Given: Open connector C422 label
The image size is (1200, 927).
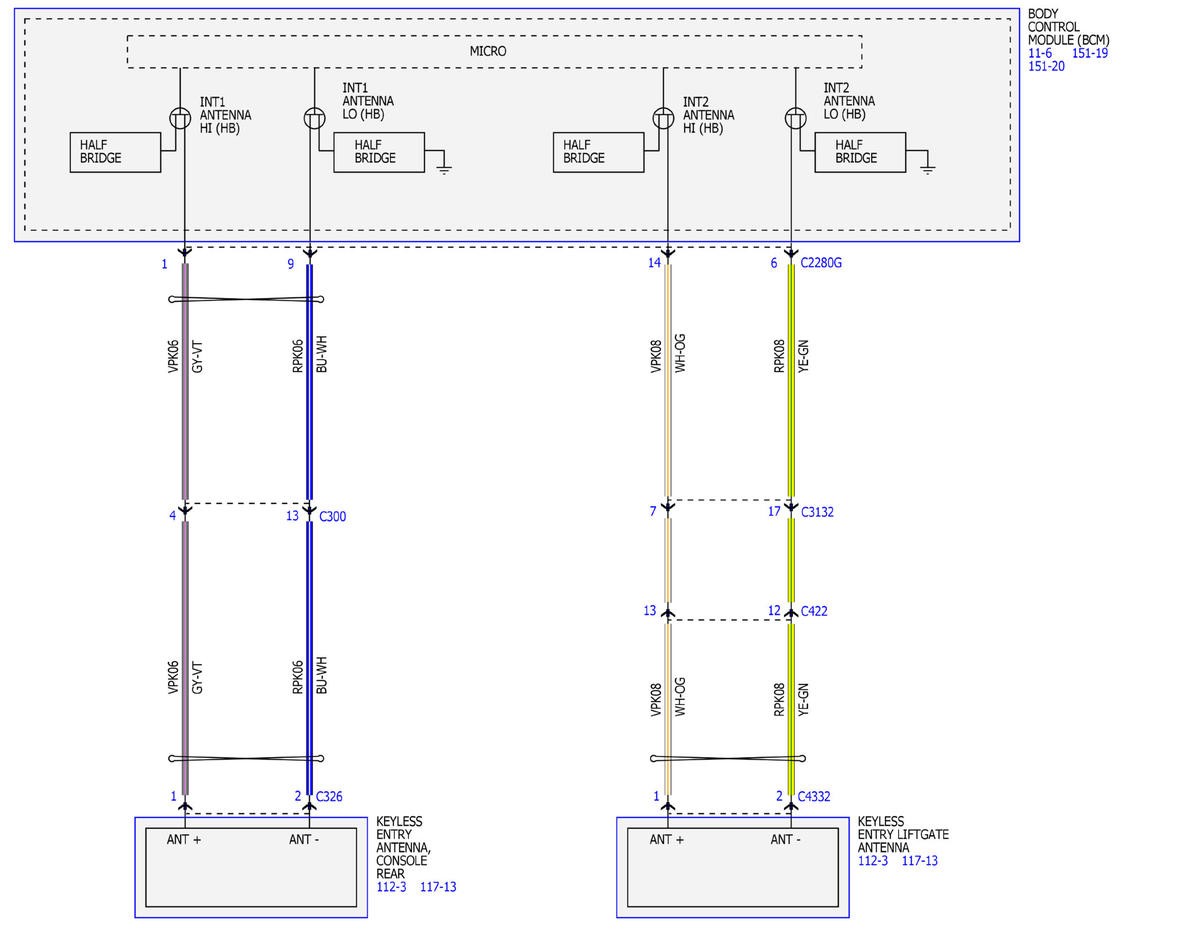Looking at the screenshot, I should (816, 611).
